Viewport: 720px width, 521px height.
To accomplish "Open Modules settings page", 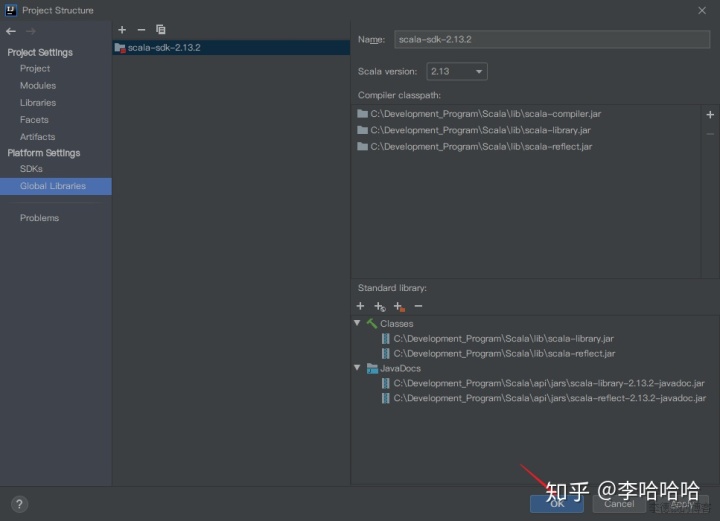I will pyautogui.click(x=38, y=86).
